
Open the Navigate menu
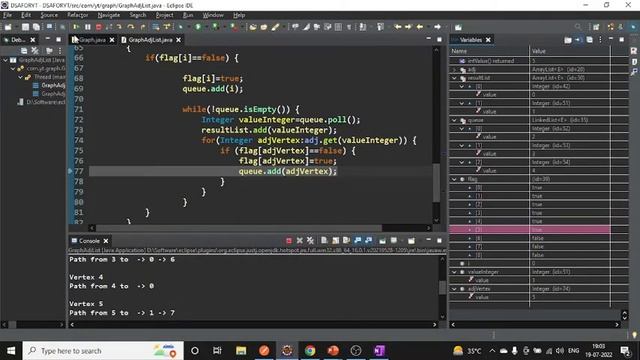(x=109, y=15)
